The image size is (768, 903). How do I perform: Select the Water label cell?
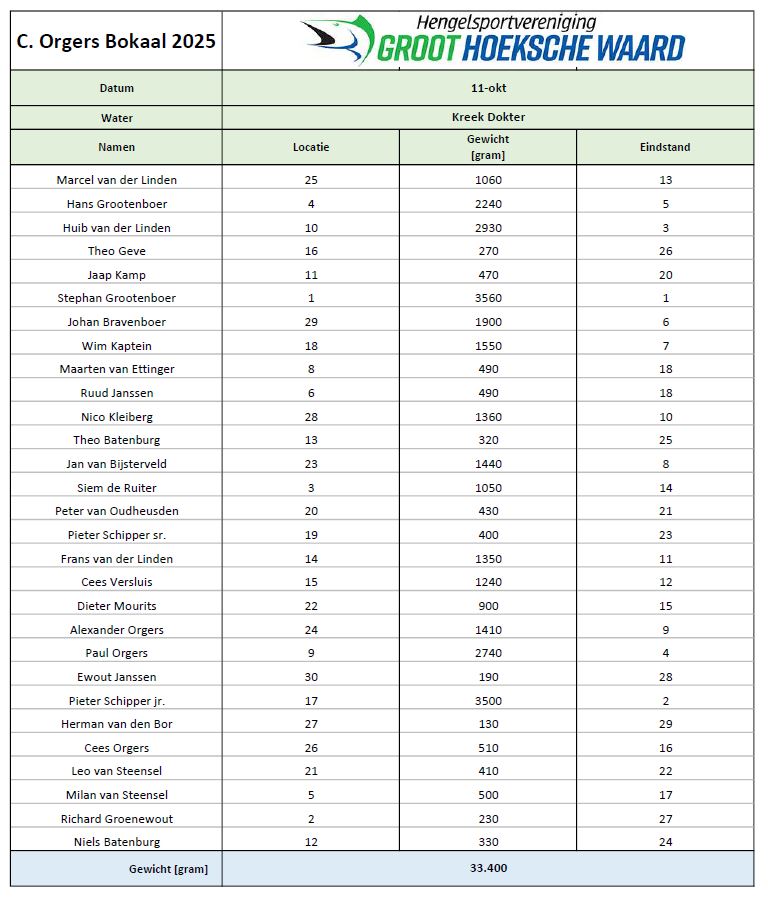click(116, 117)
